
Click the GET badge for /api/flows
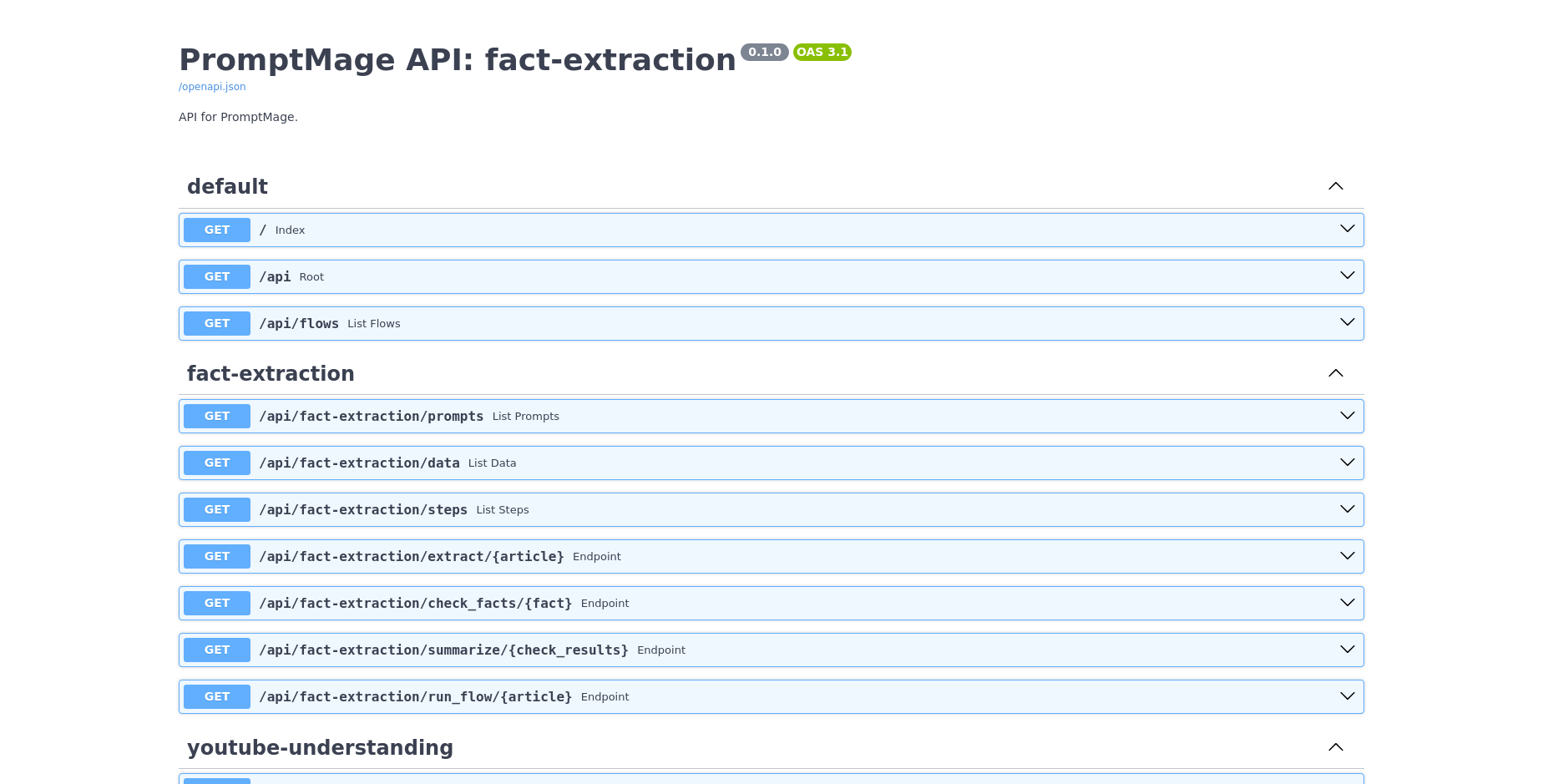(x=217, y=323)
